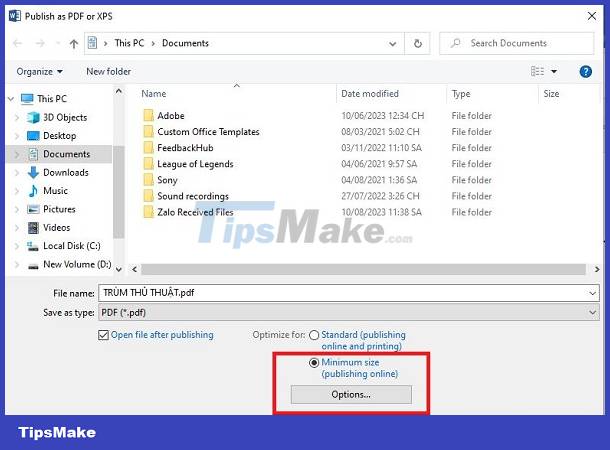Click the New Volume (D:) drive icon
Screen dimensions: 610x450
33,266
